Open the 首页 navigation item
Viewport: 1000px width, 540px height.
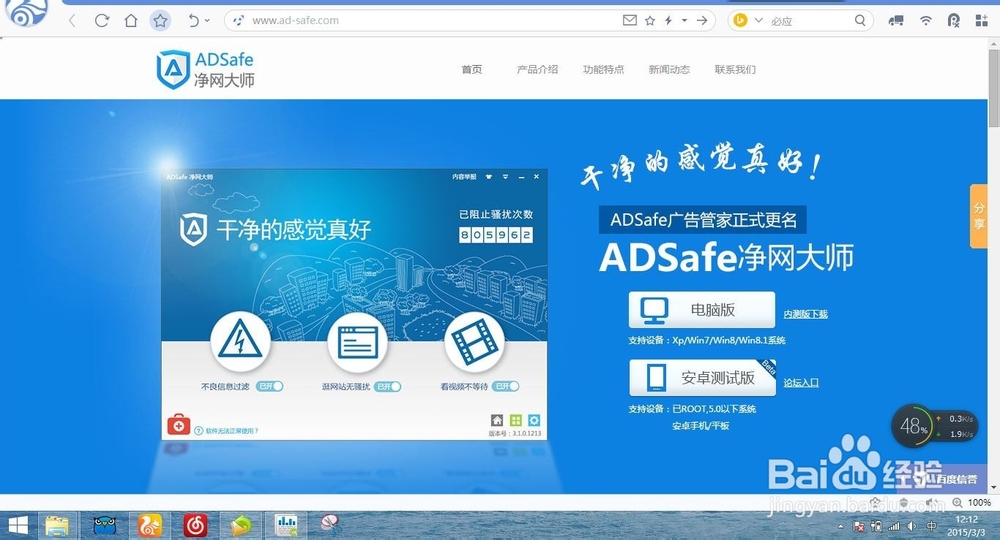click(x=472, y=69)
